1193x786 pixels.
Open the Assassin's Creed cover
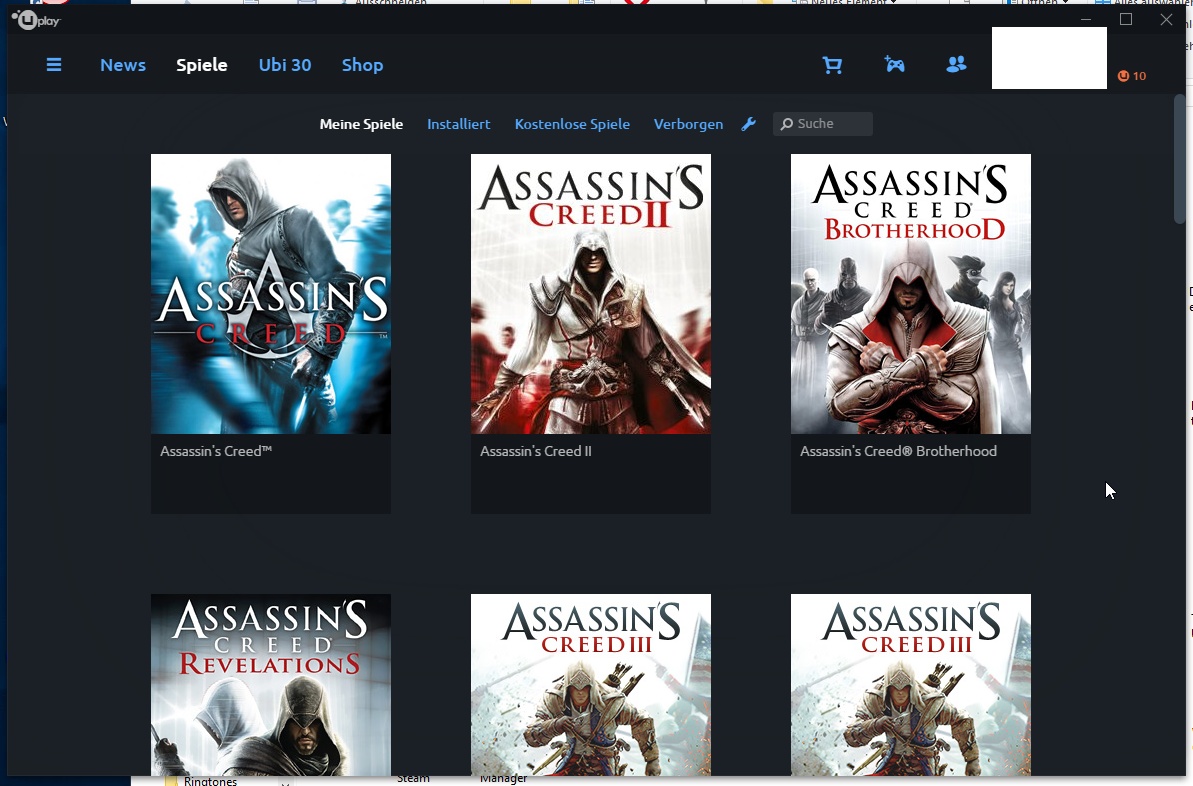(271, 294)
